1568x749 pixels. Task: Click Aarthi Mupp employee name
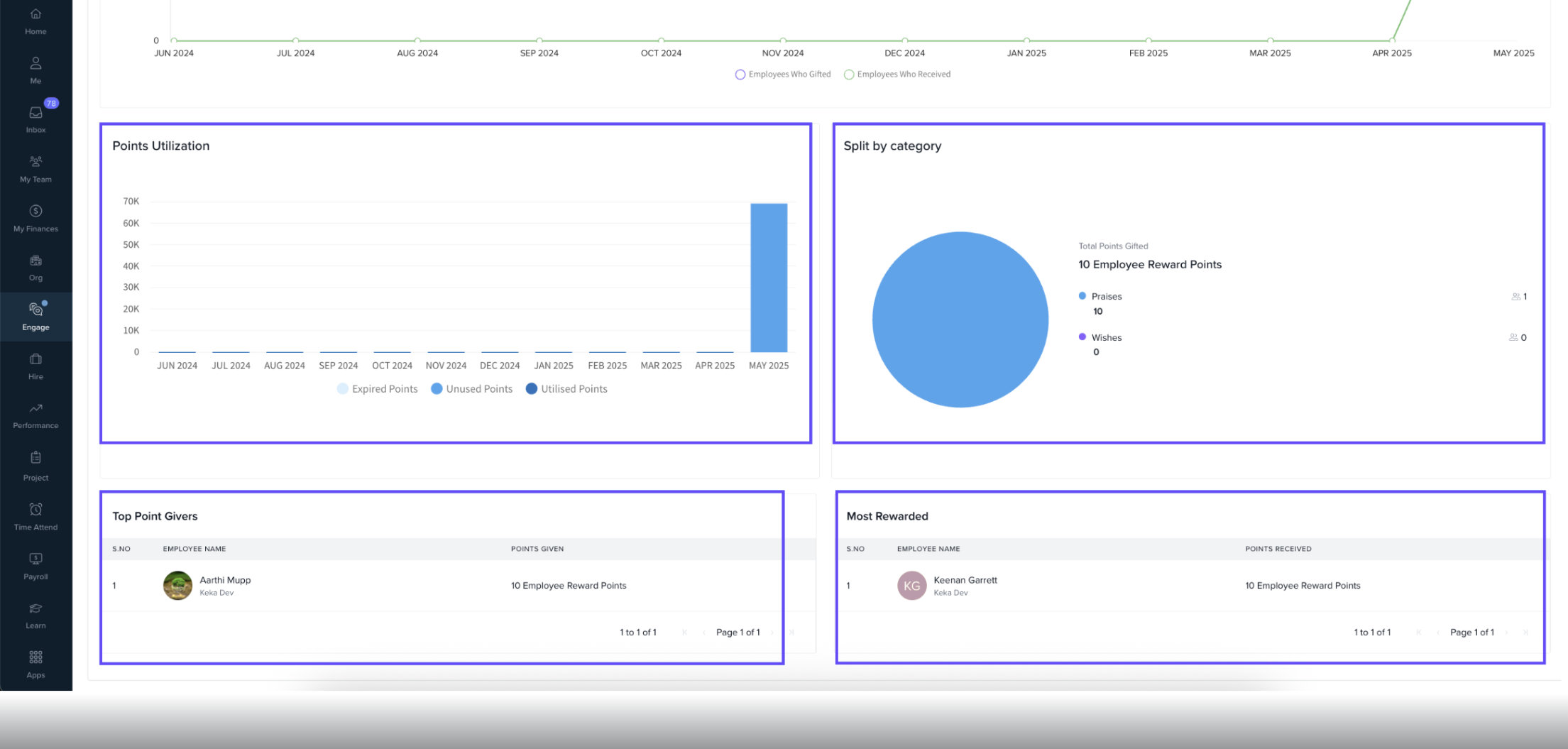click(x=225, y=580)
